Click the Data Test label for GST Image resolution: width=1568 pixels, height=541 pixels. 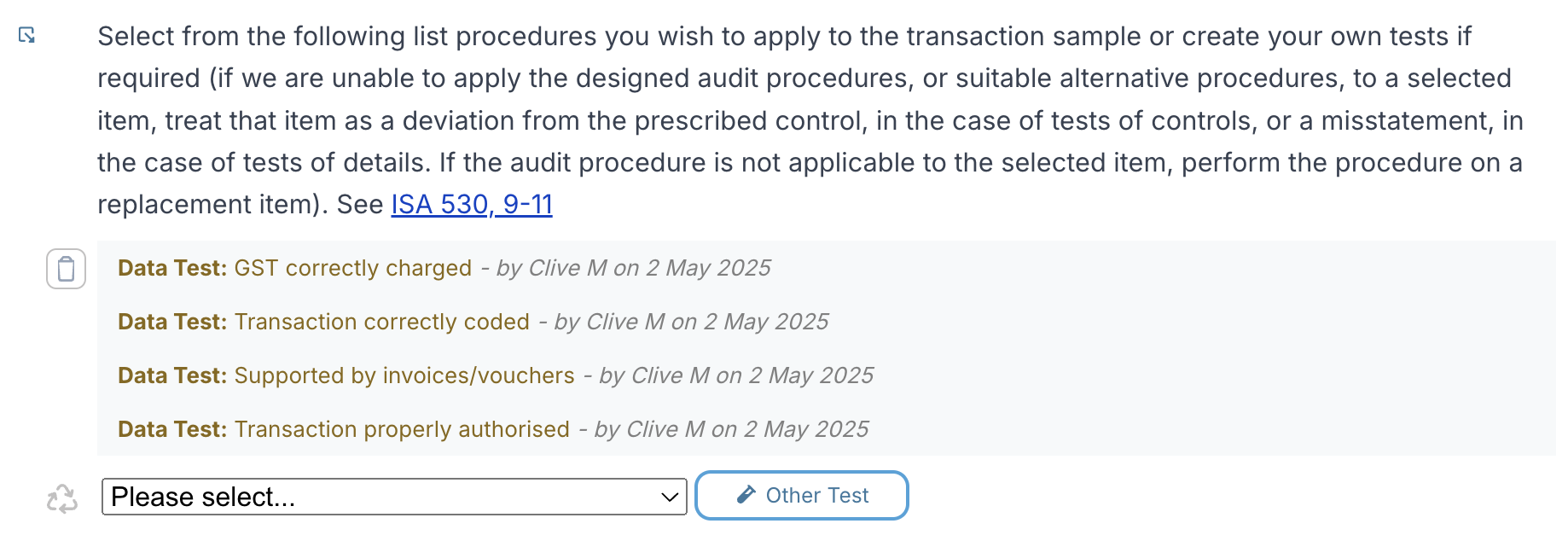pyautogui.click(x=172, y=268)
